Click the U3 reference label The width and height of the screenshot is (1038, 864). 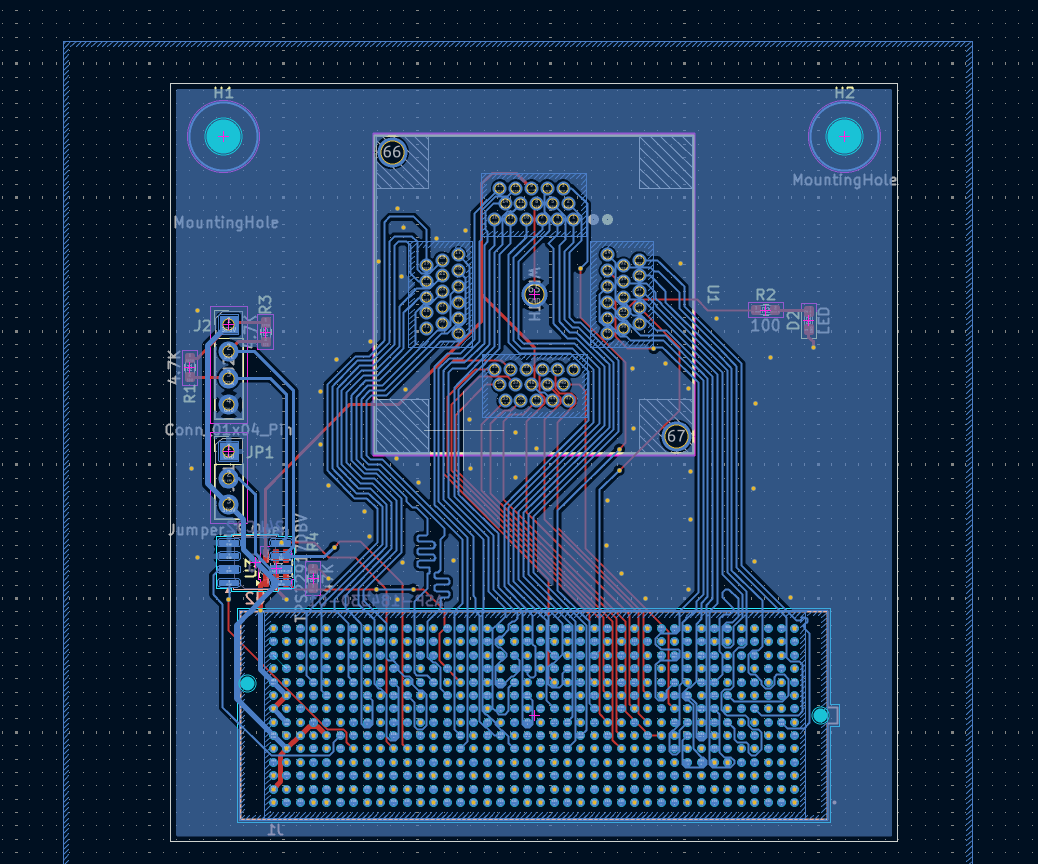(251, 567)
